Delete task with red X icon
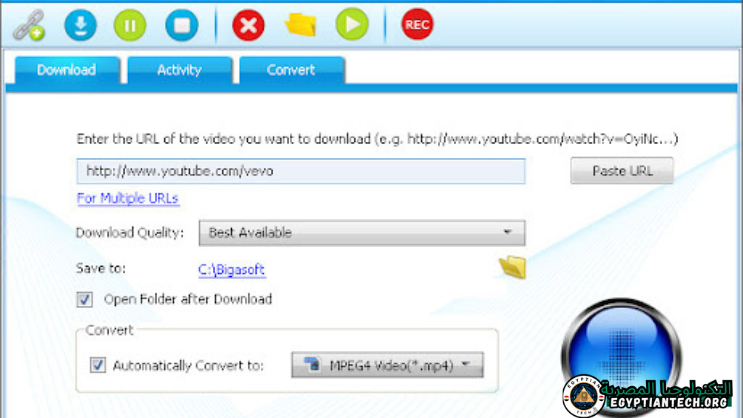 (x=248, y=25)
